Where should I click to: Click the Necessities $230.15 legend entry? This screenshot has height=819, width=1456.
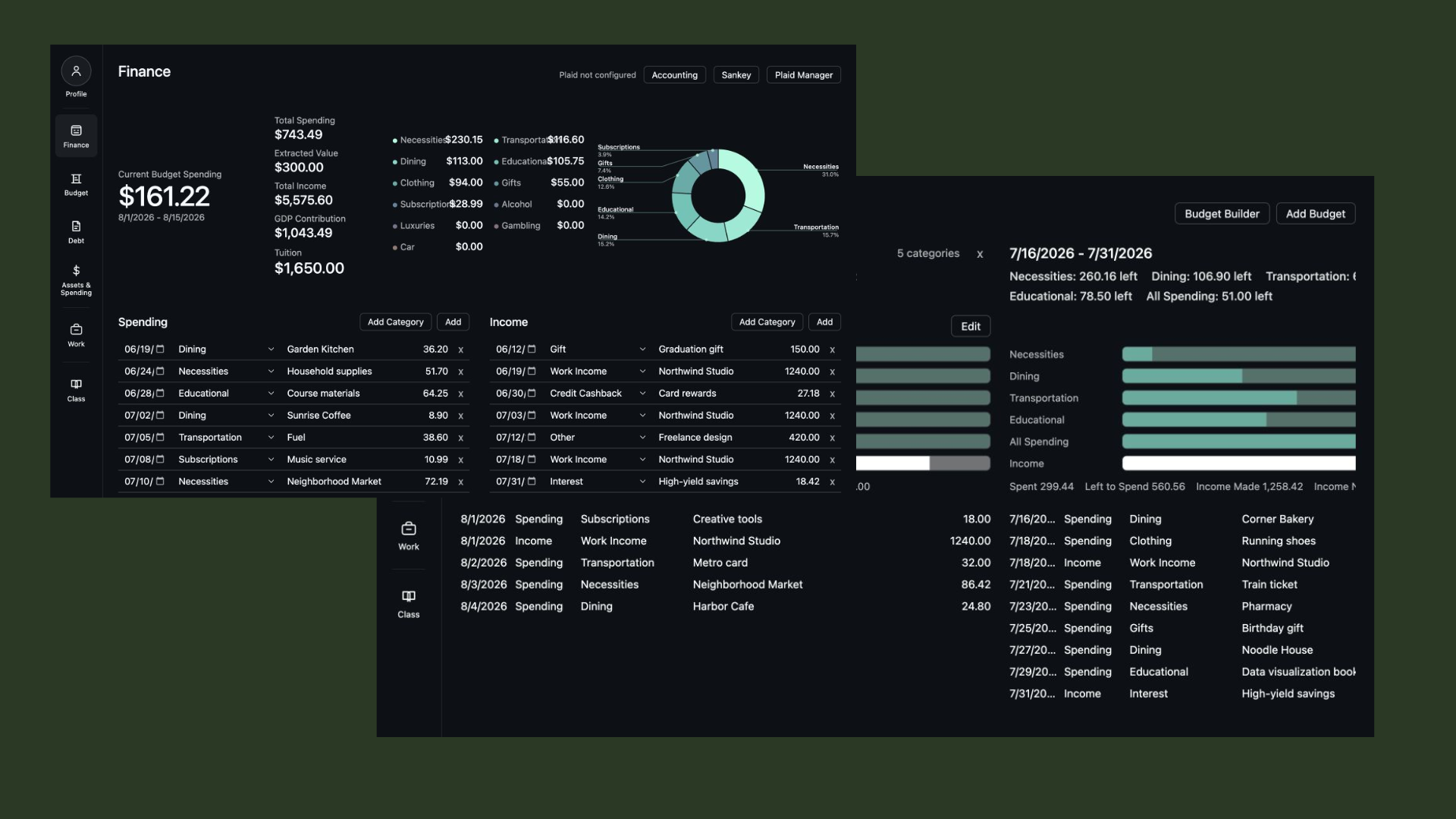tap(438, 140)
